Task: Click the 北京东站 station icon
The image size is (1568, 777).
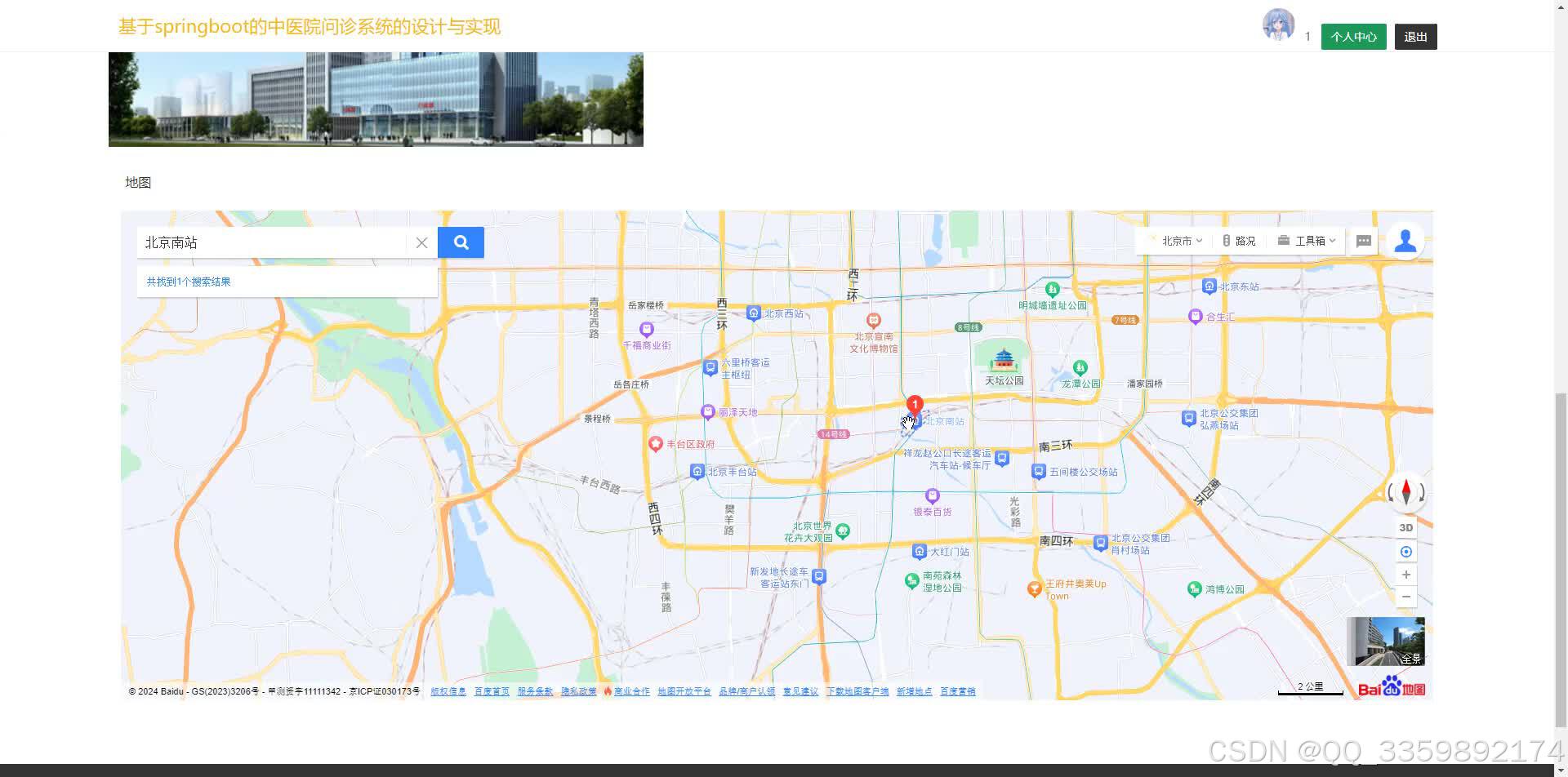Action: (x=1209, y=286)
